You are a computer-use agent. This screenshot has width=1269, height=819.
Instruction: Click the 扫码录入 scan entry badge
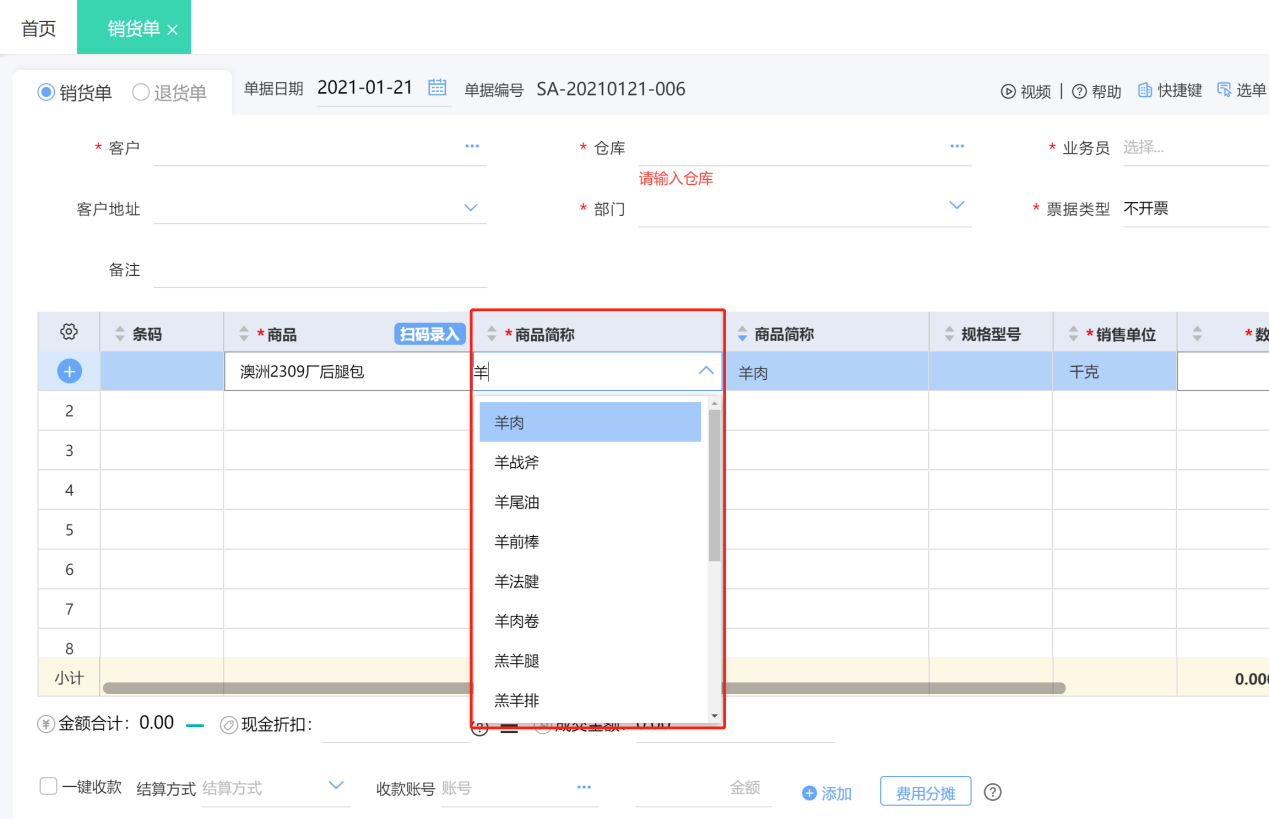coord(430,334)
